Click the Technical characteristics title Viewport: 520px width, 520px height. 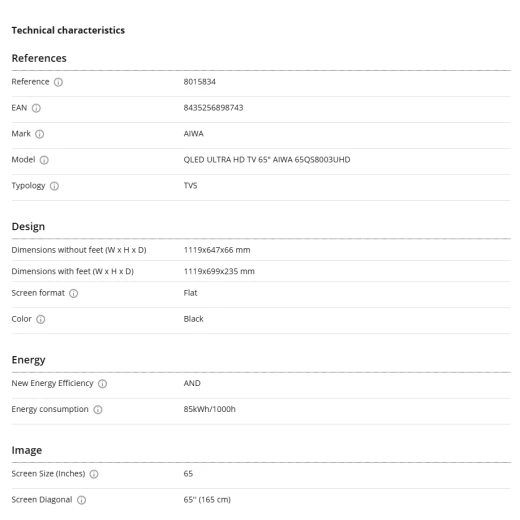(68, 30)
